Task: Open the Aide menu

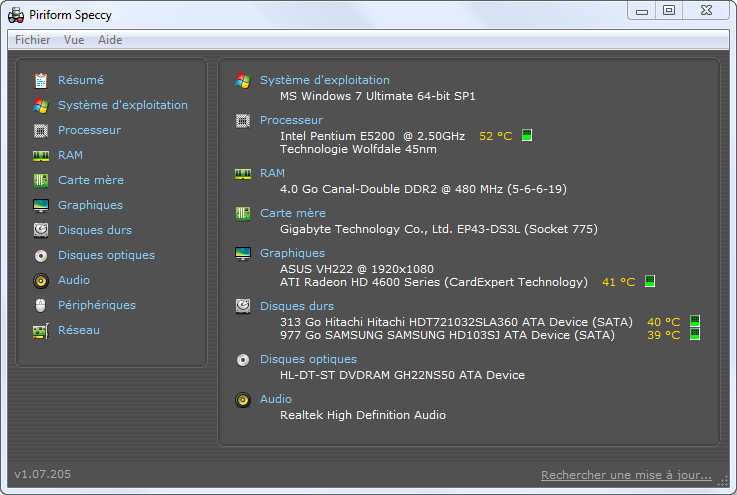Action: click(110, 40)
